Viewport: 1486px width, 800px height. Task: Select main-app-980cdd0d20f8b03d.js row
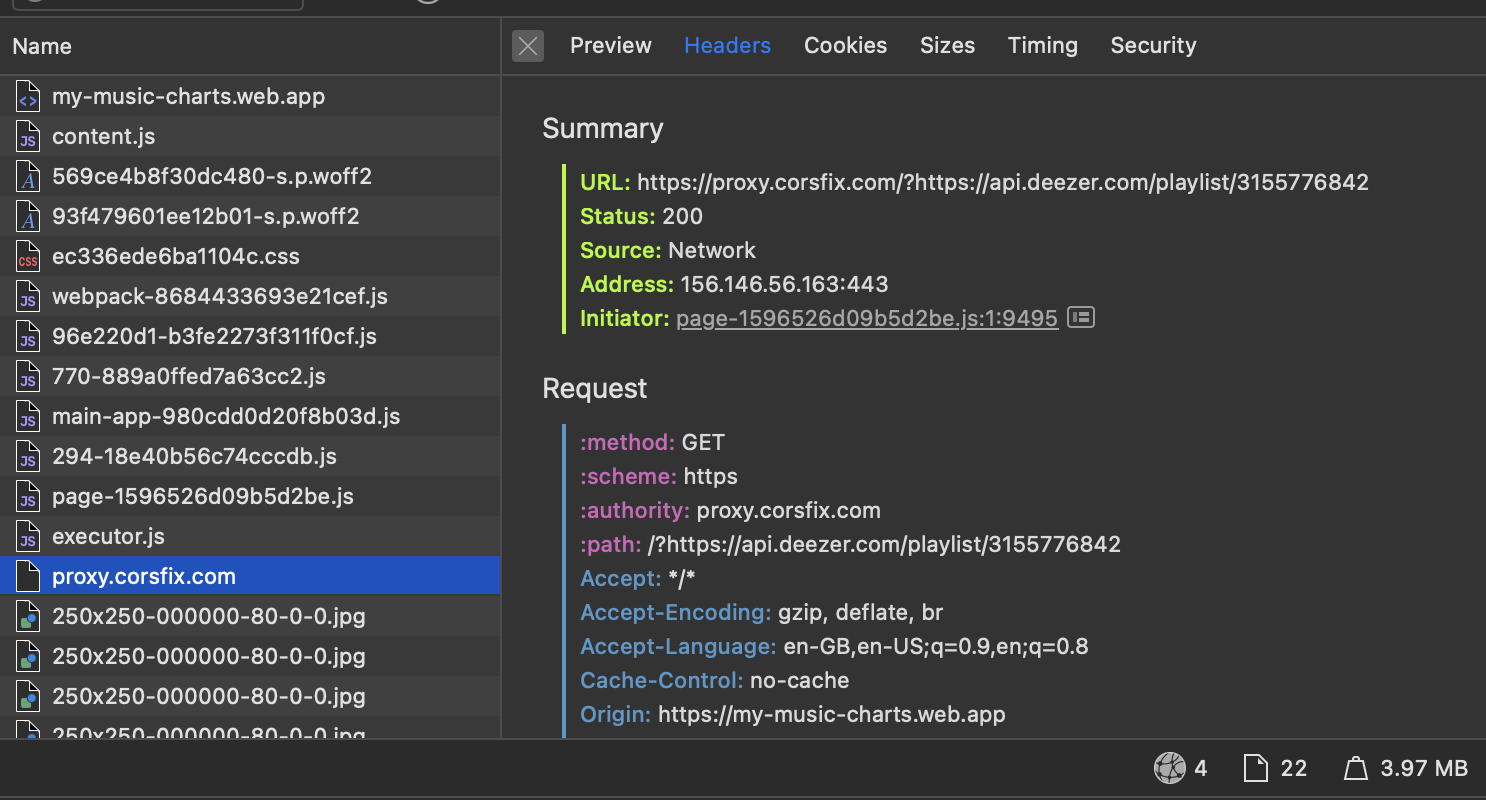[250, 417]
